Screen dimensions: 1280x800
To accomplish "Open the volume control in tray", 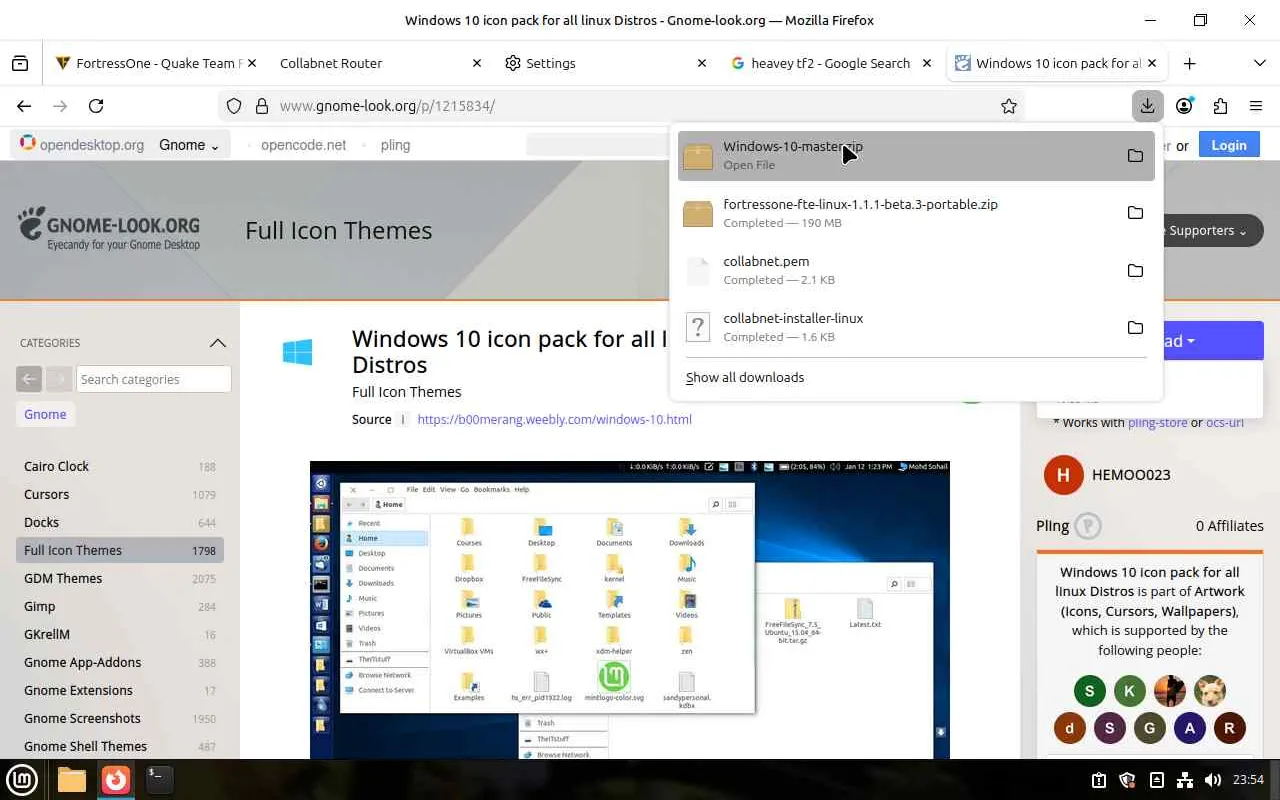I will (x=1213, y=780).
